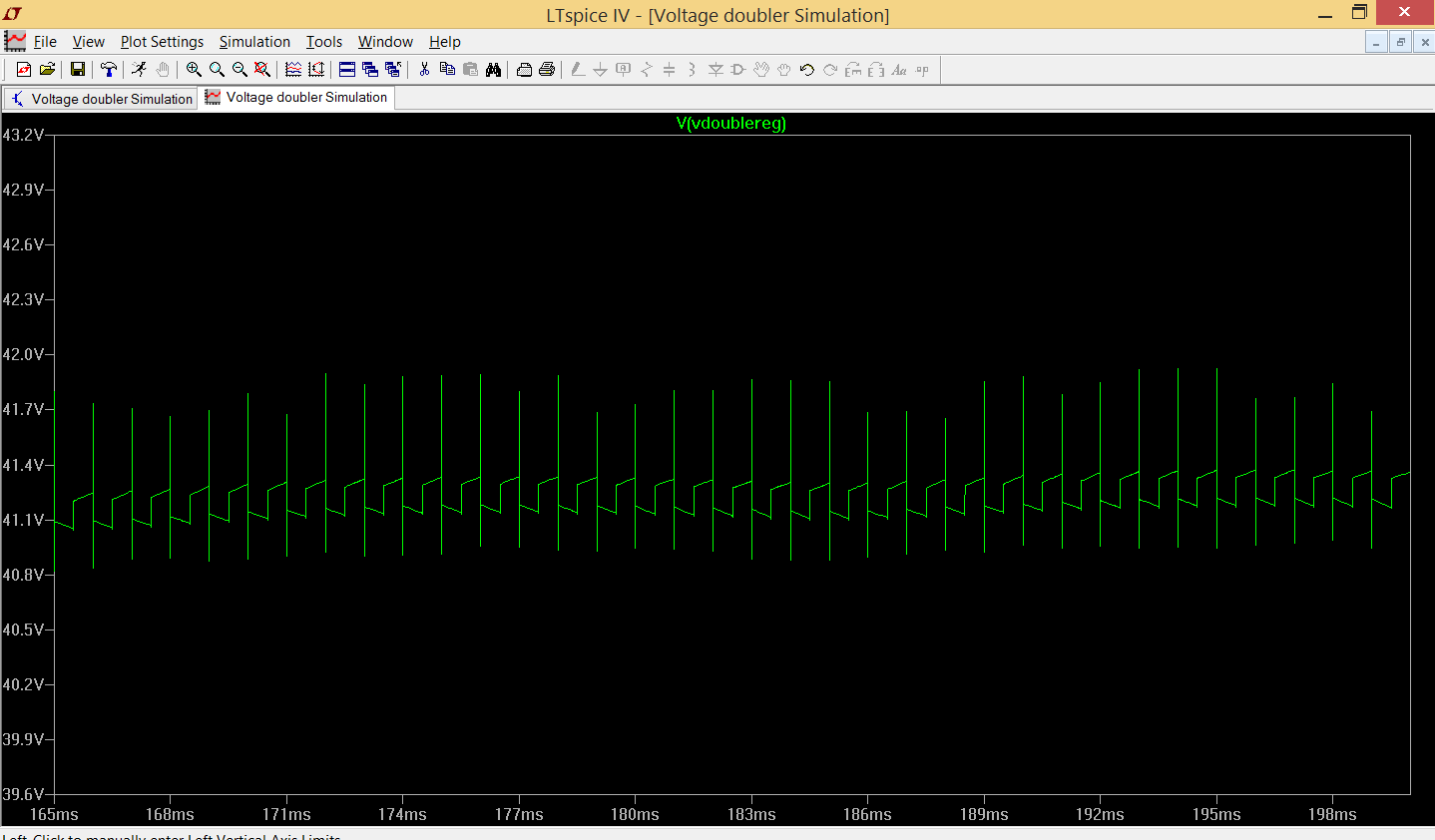Place a Capacitor component icon
Viewport: 1435px width, 840px height.
pos(669,69)
